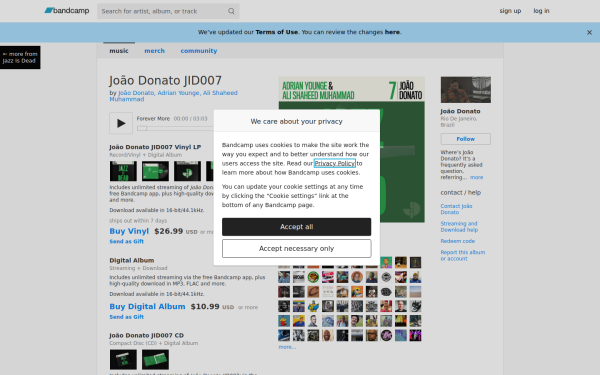Open second CD thumbnail image
Image resolution: width=600 pixels, height=375 pixels.
point(155,359)
